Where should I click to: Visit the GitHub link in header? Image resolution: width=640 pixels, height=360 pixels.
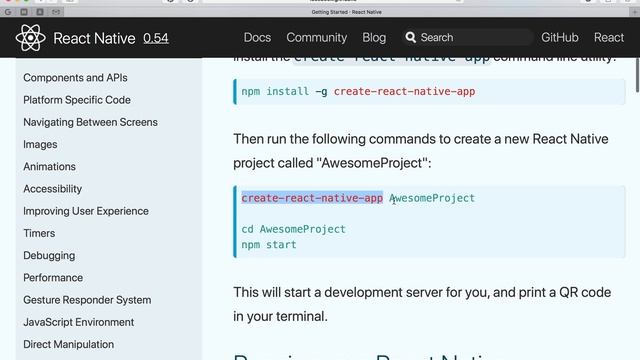click(x=560, y=38)
